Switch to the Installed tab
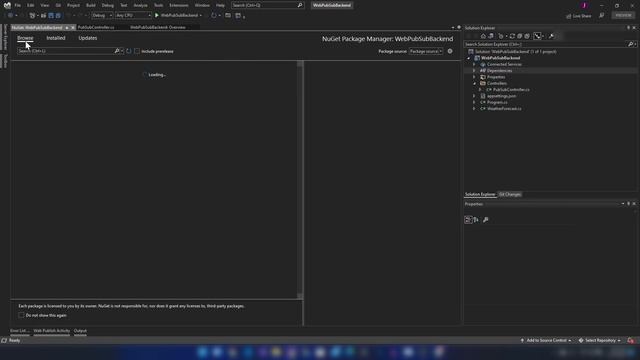640x360 pixels. [x=56, y=38]
